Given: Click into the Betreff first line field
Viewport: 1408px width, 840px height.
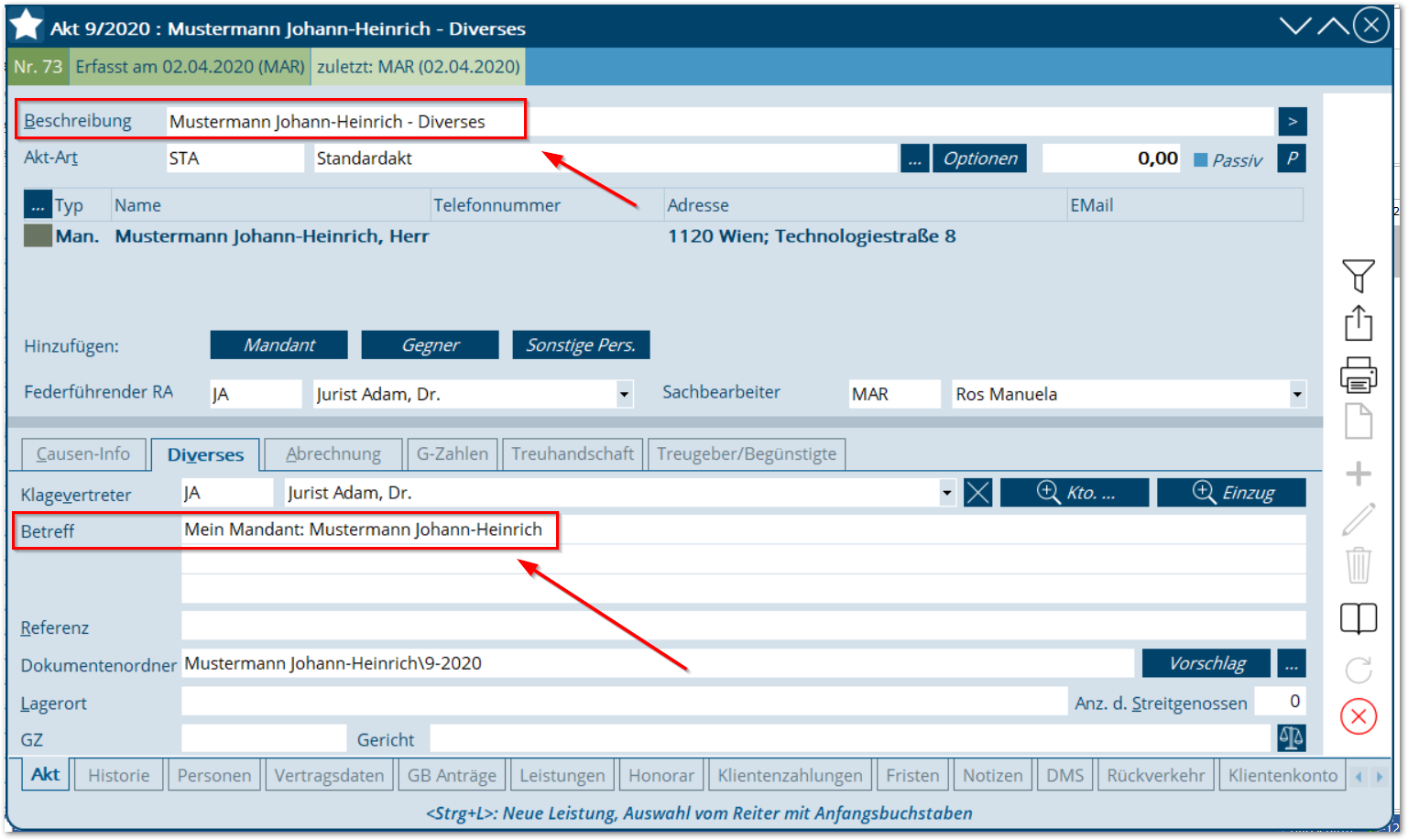Looking at the screenshot, I should point(744,529).
